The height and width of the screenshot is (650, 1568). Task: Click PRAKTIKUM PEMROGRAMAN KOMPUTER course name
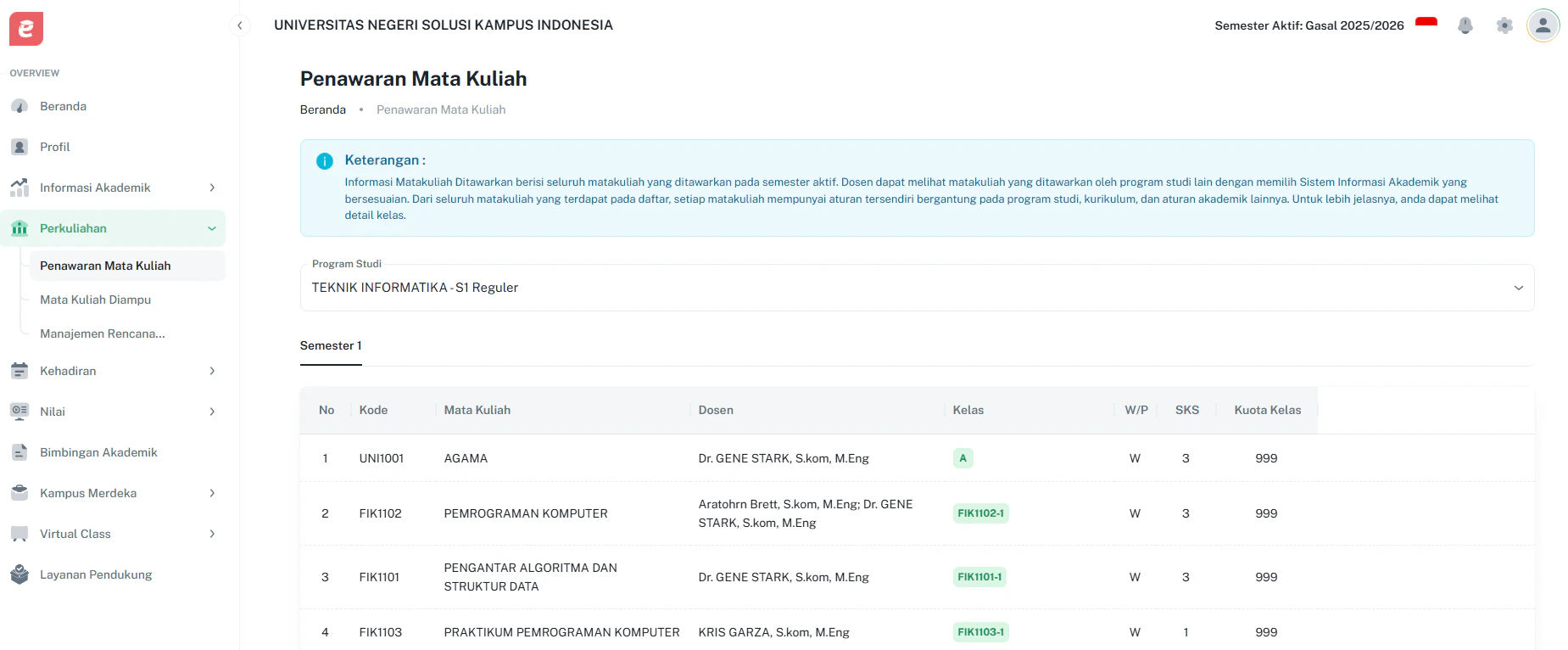pos(562,632)
